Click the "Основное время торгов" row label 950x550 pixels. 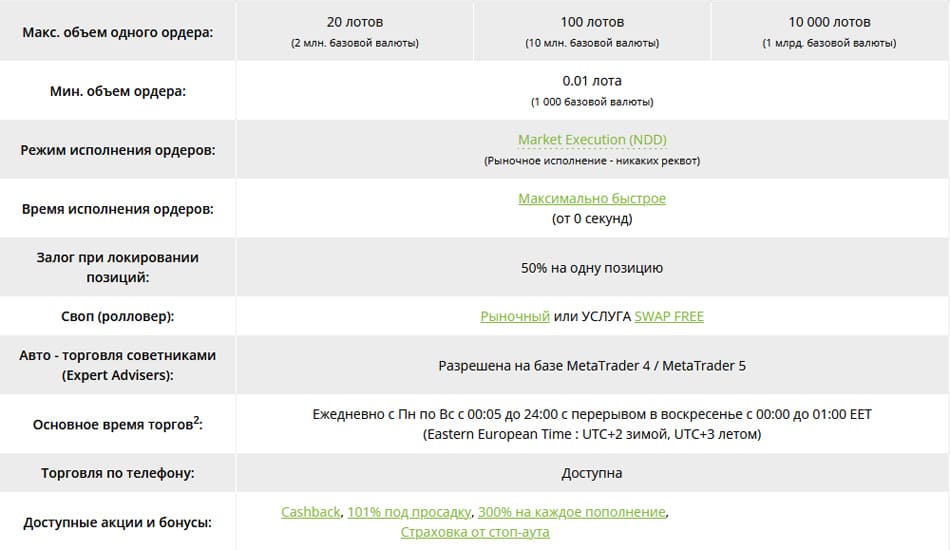coord(118,425)
